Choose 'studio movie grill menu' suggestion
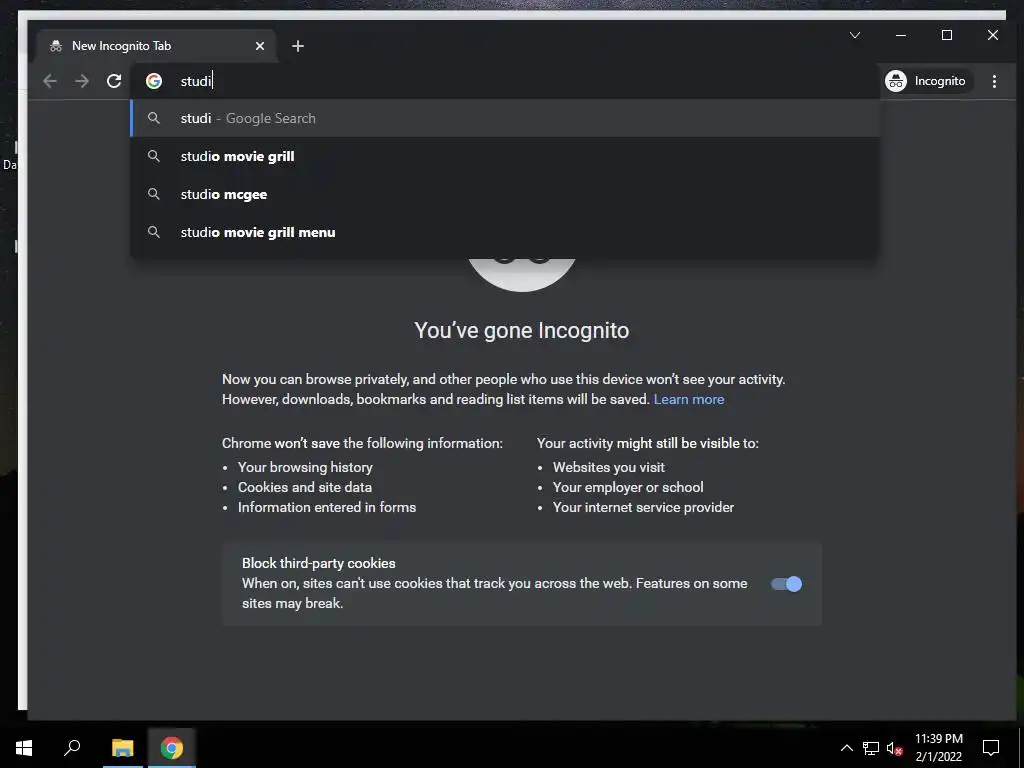This screenshot has width=1024, height=768. point(505,232)
